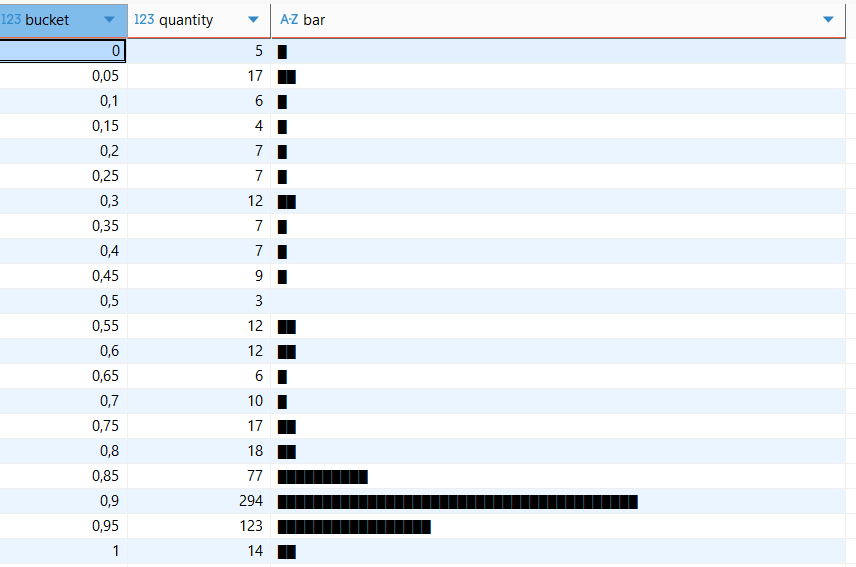Select quantity cell 17 in bucket 0,75 row
This screenshot has height=567, width=856.
(x=199, y=426)
